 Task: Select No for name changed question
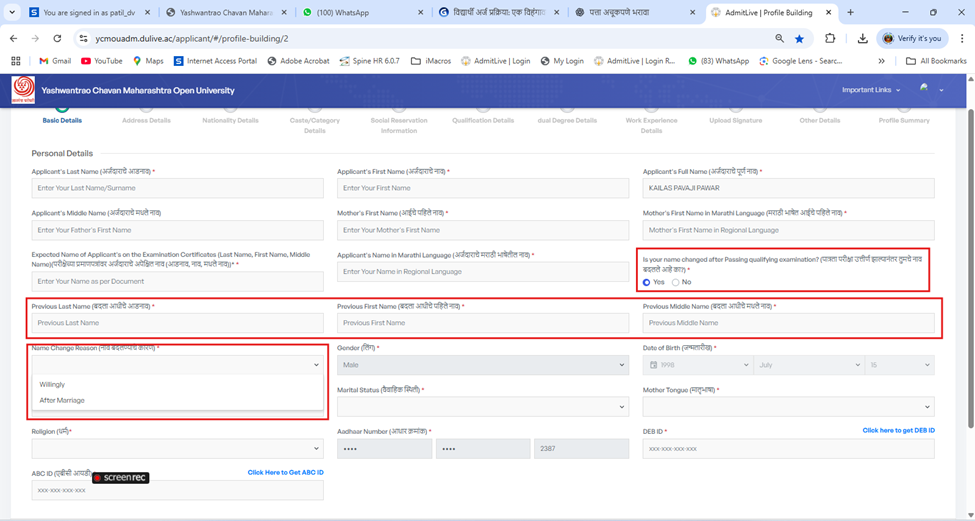click(675, 282)
